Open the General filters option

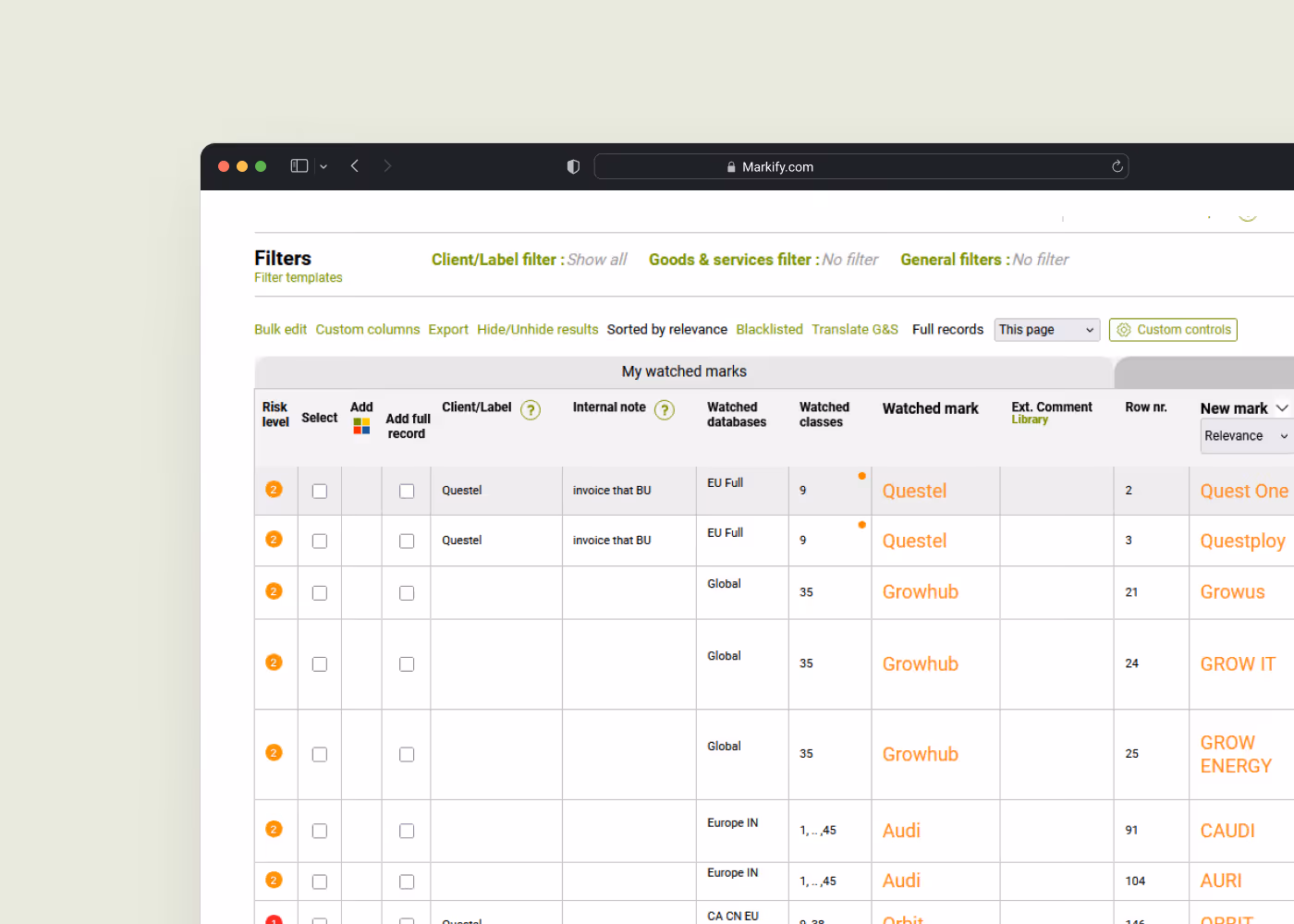pos(984,260)
